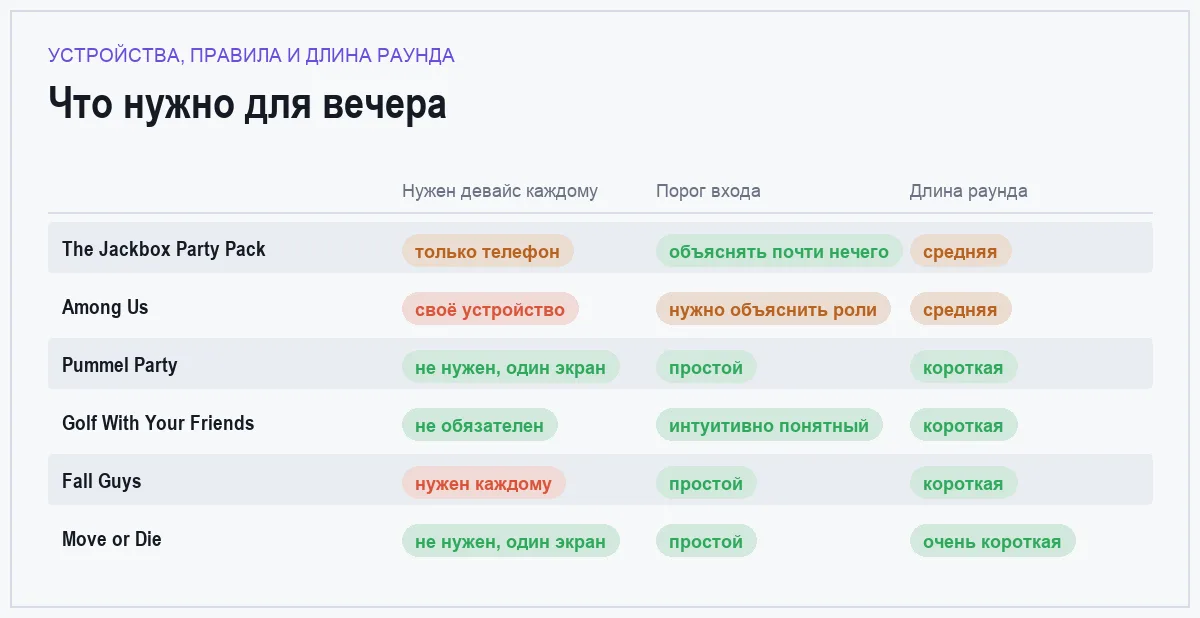Click "средняя" in The Jackbox Party Pack row

960,251
